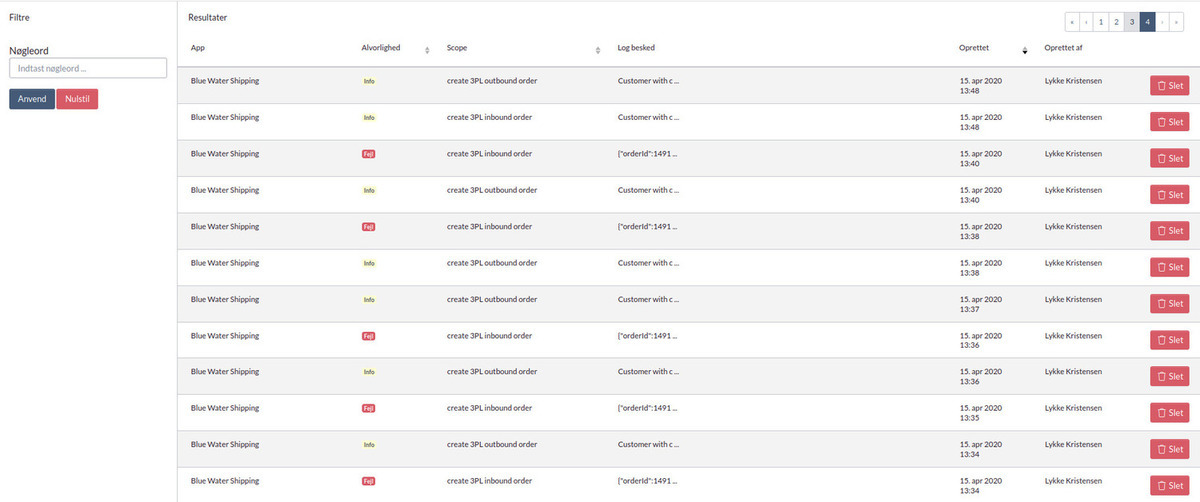Sort by Scope column sort arrow

pos(597,49)
